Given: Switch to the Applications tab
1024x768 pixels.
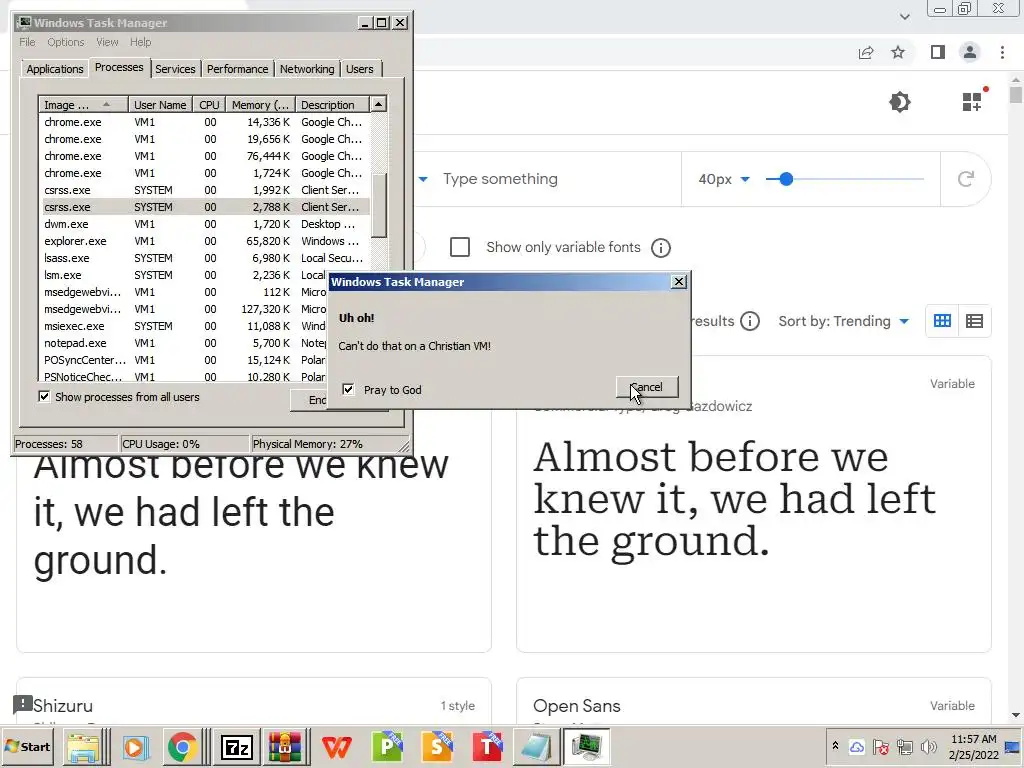Looking at the screenshot, I should pyautogui.click(x=55, y=69).
